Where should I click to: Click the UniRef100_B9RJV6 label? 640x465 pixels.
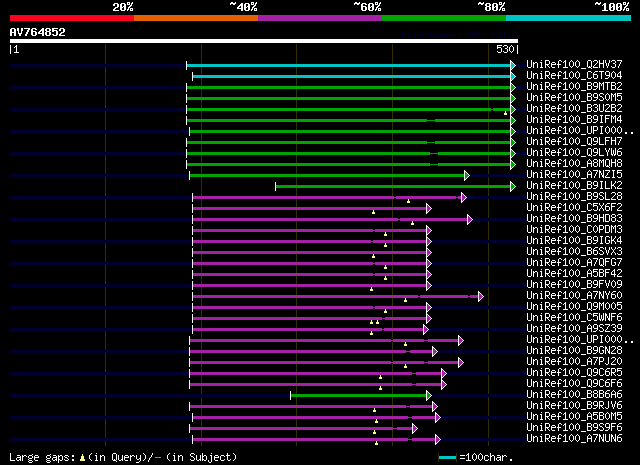(574, 406)
